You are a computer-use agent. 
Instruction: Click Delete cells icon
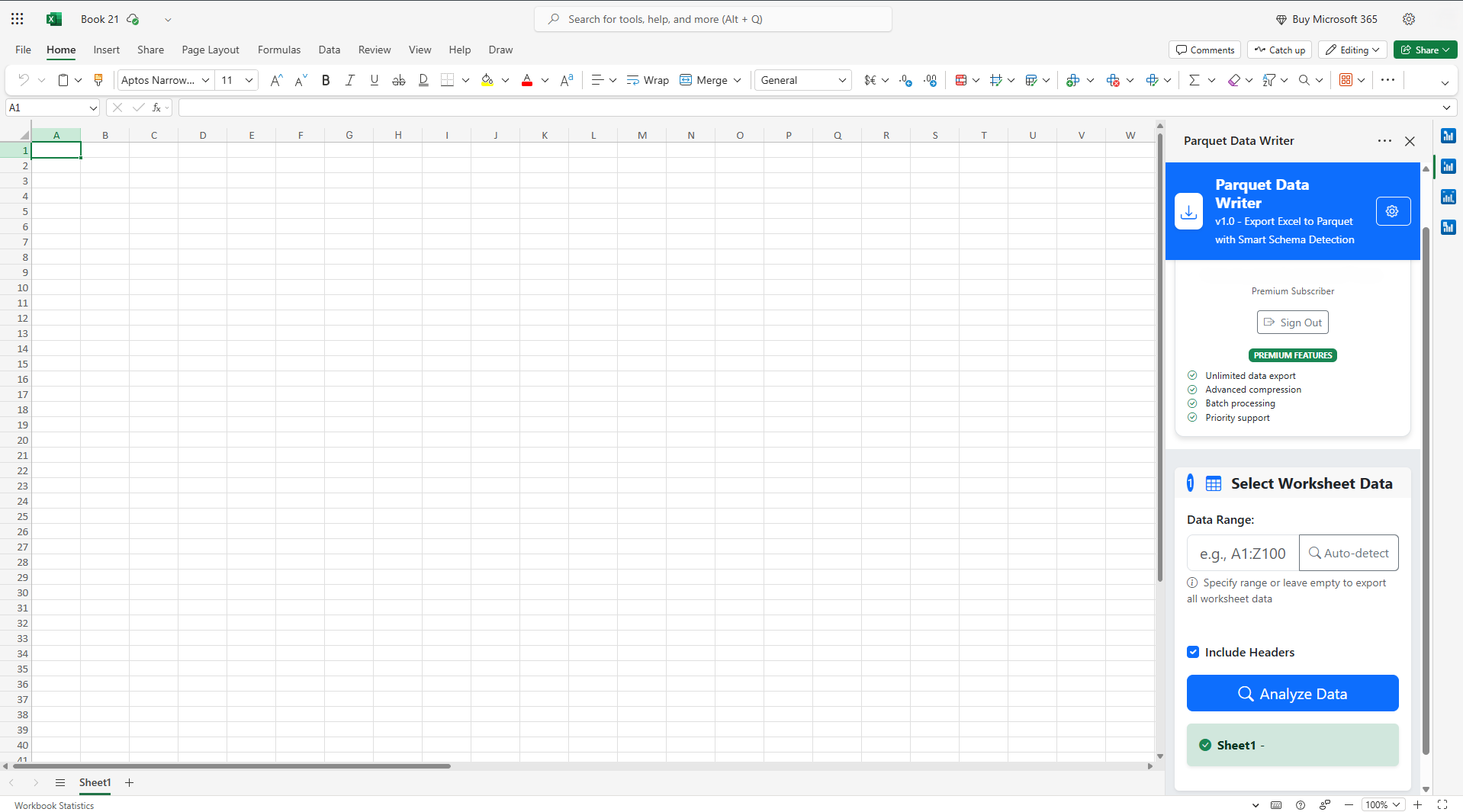[1113, 80]
